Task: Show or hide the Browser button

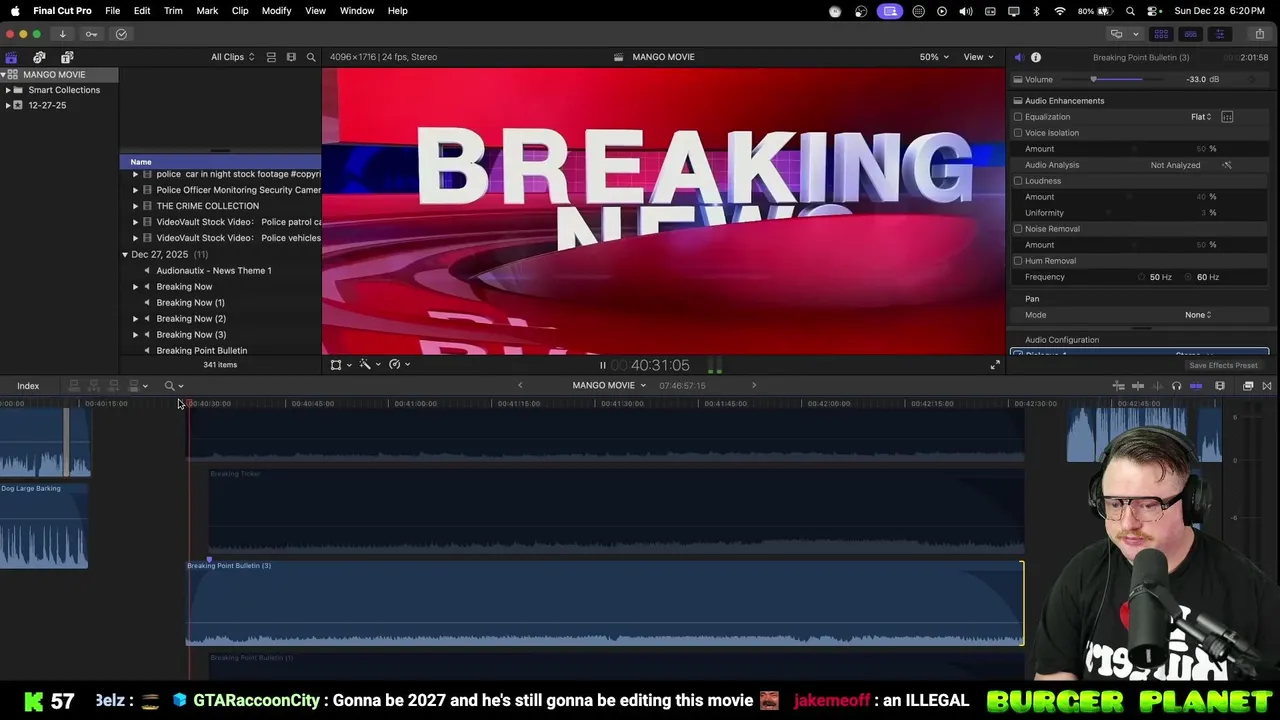Action: pyautogui.click(x=1161, y=34)
